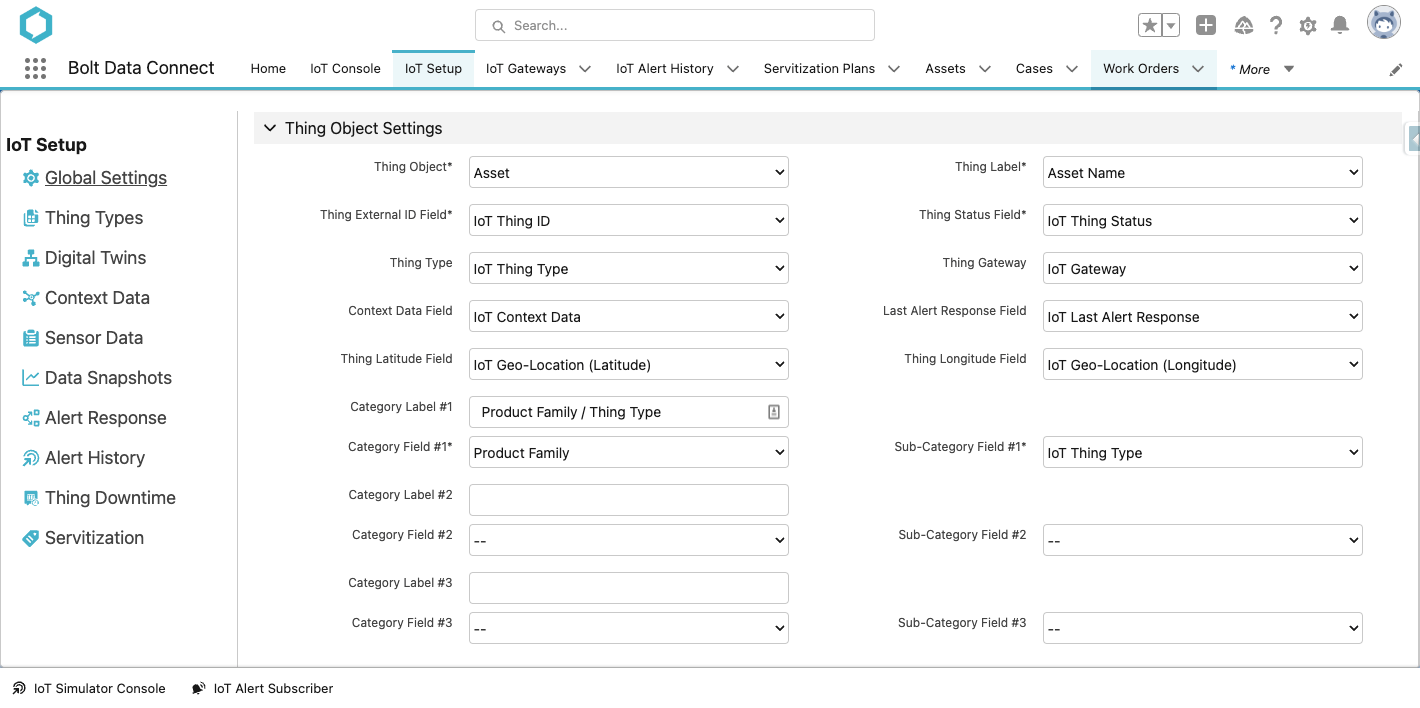Open the Context Data Field dropdown
The height and width of the screenshot is (708, 1420).
coord(629,316)
